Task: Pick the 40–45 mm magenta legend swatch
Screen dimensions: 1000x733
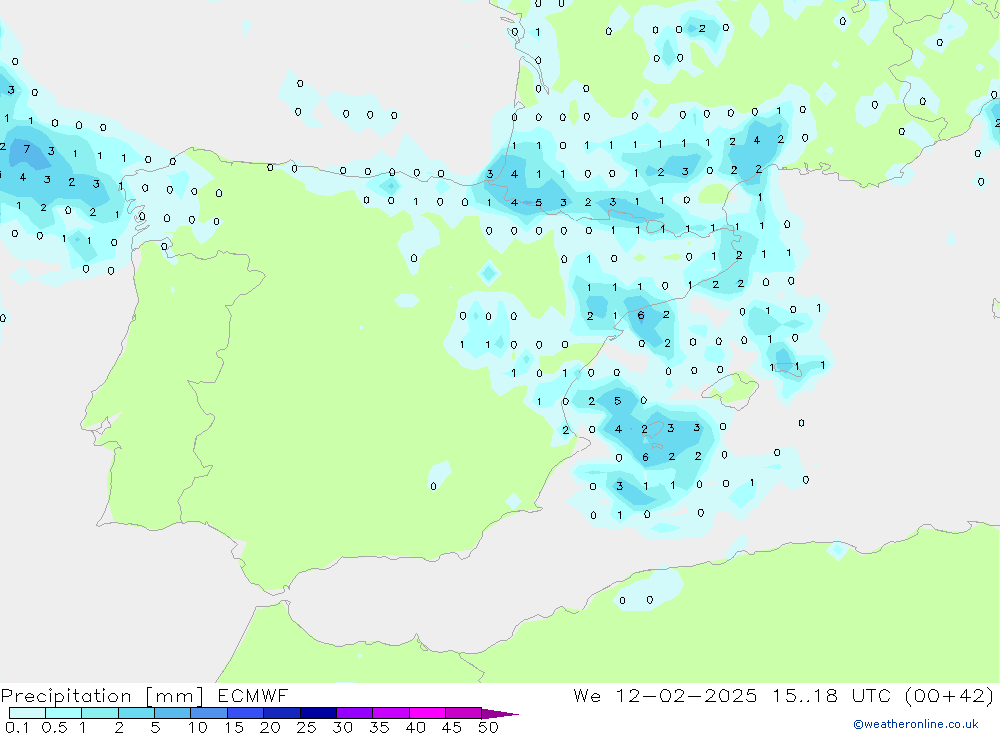Action: [427, 713]
